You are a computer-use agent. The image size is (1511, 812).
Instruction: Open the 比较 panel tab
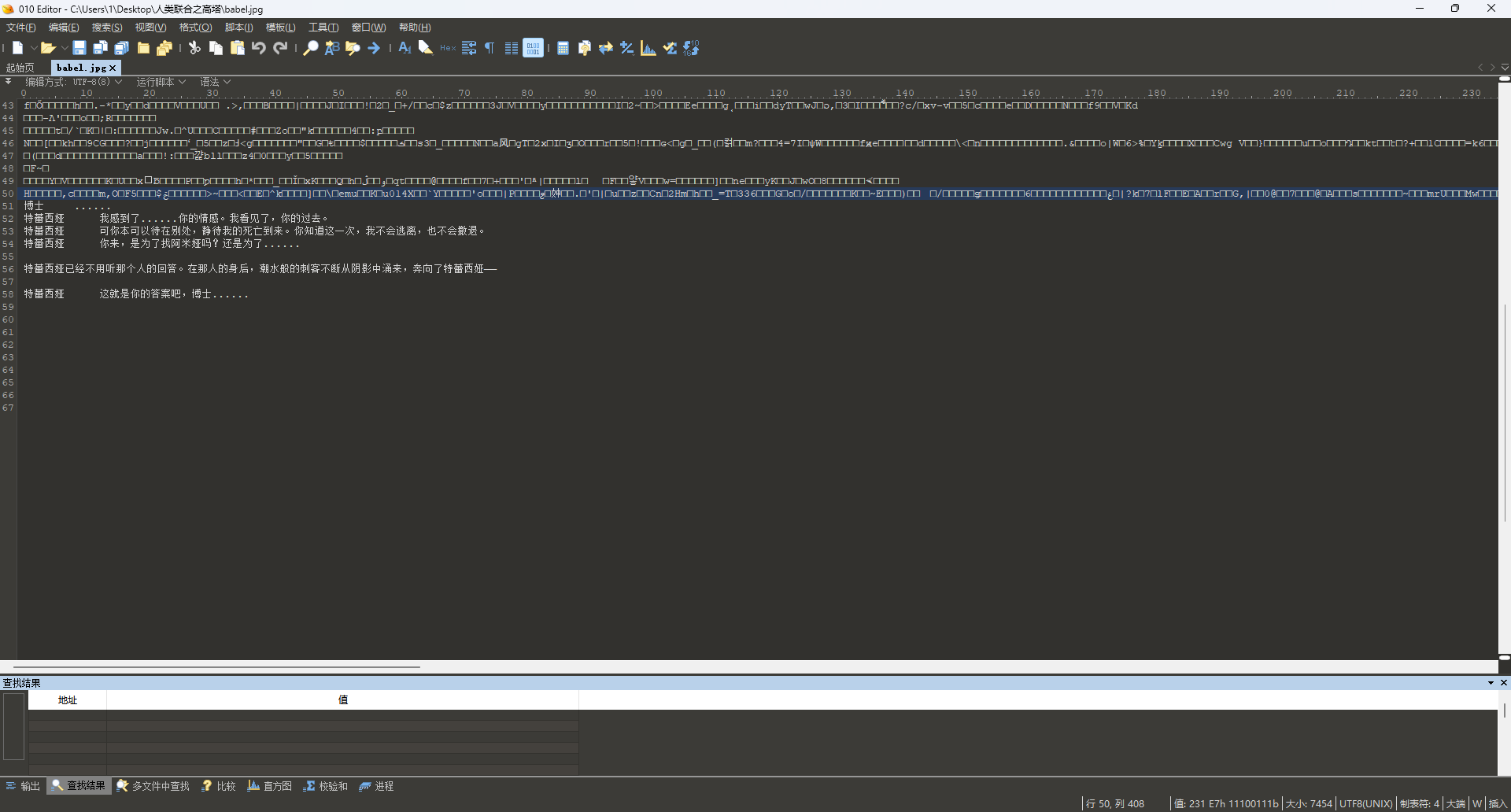point(219,786)
